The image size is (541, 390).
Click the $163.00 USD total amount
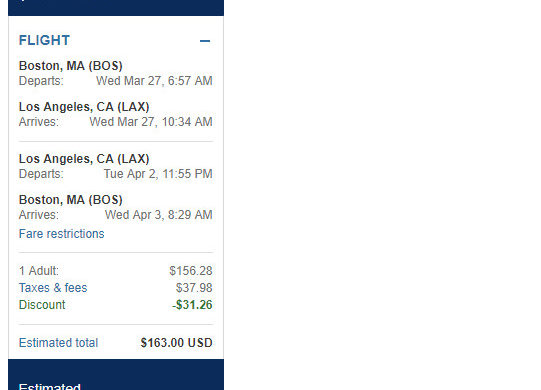(176, 343)
